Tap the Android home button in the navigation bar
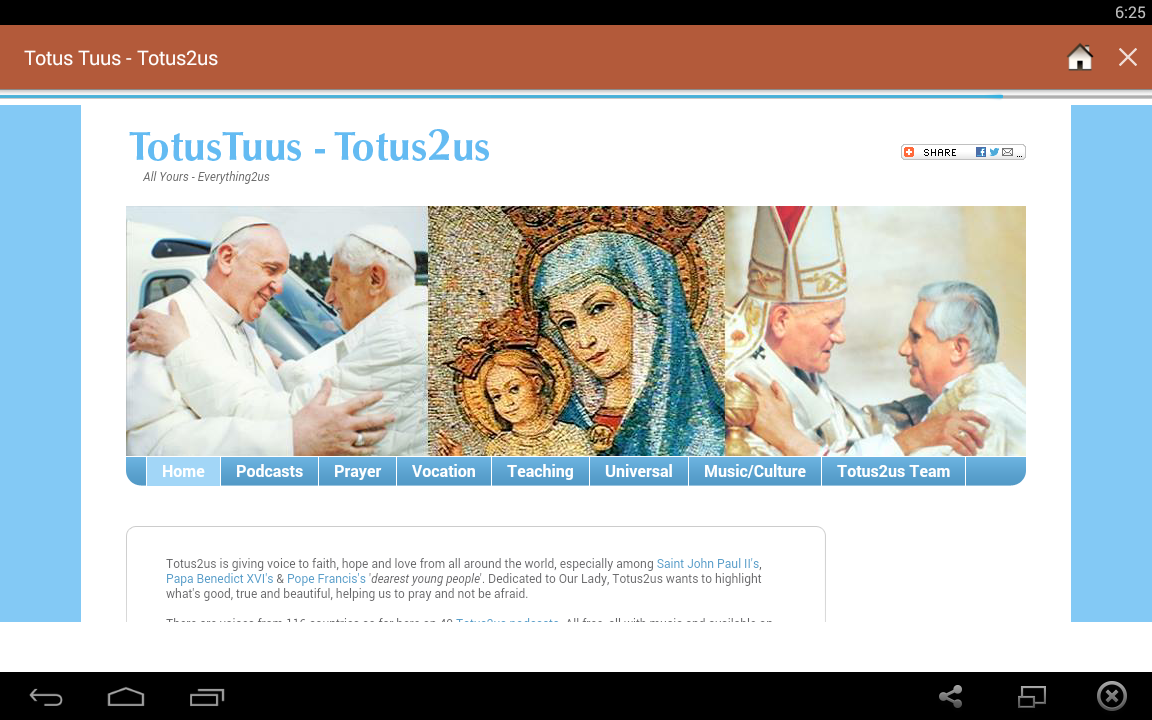This screenshot has height=720, width=1152. (x=126, y=696)
